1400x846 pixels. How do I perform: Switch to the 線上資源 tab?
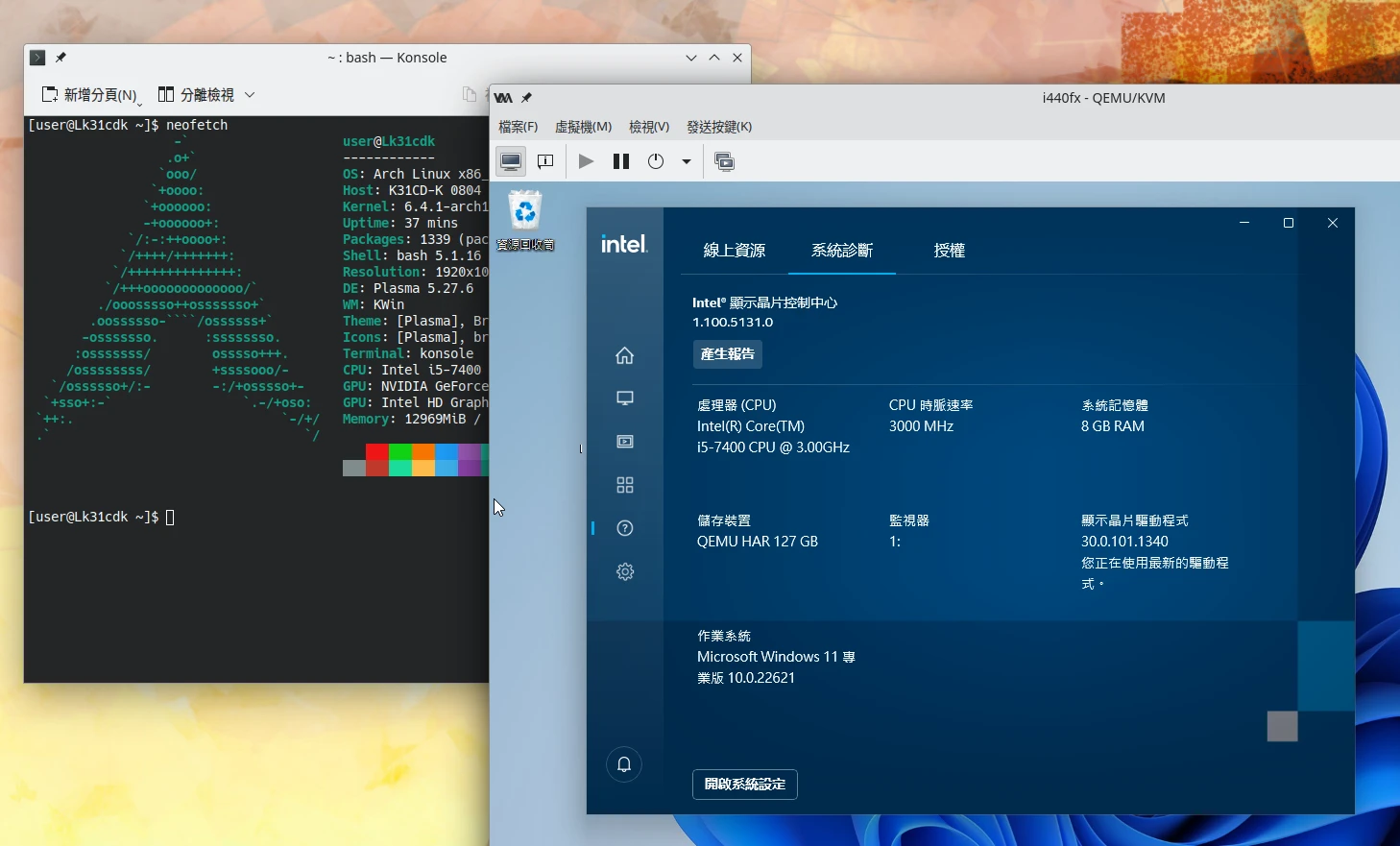tap(735, 251)
